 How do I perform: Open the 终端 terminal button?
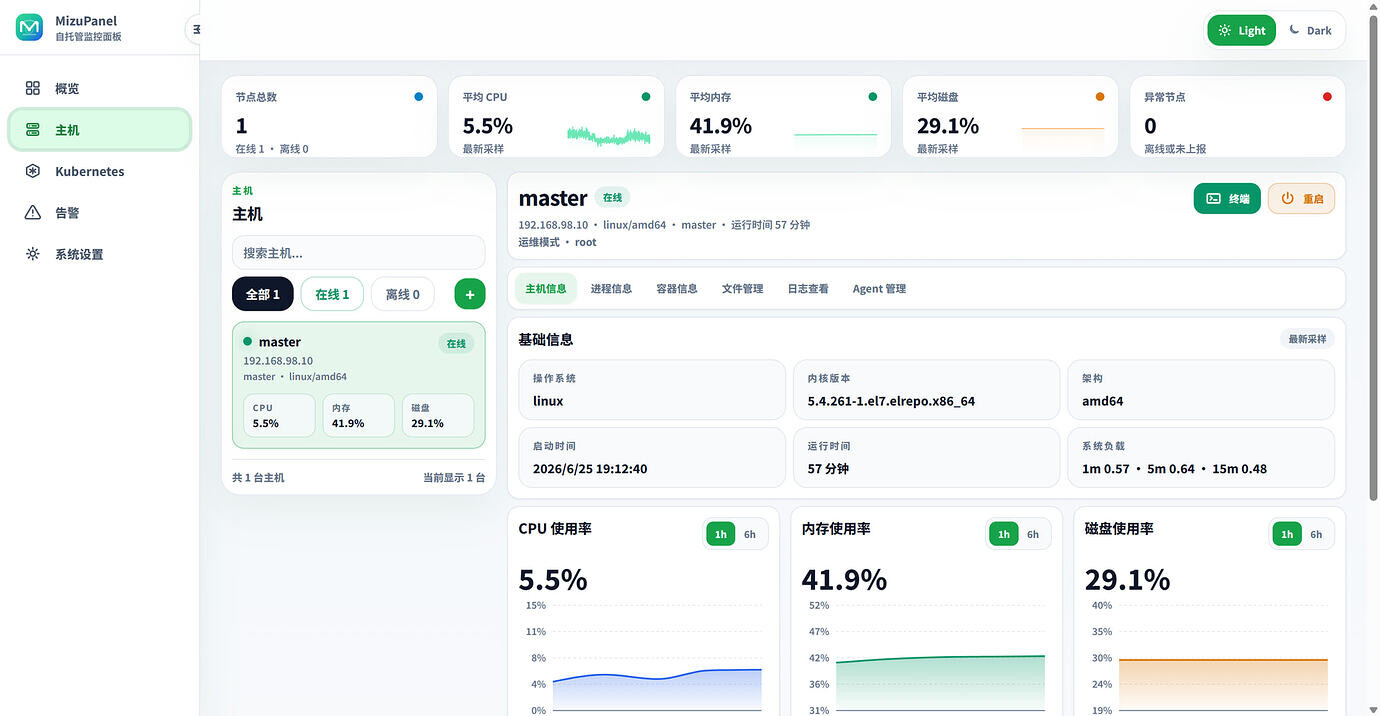1227,198
